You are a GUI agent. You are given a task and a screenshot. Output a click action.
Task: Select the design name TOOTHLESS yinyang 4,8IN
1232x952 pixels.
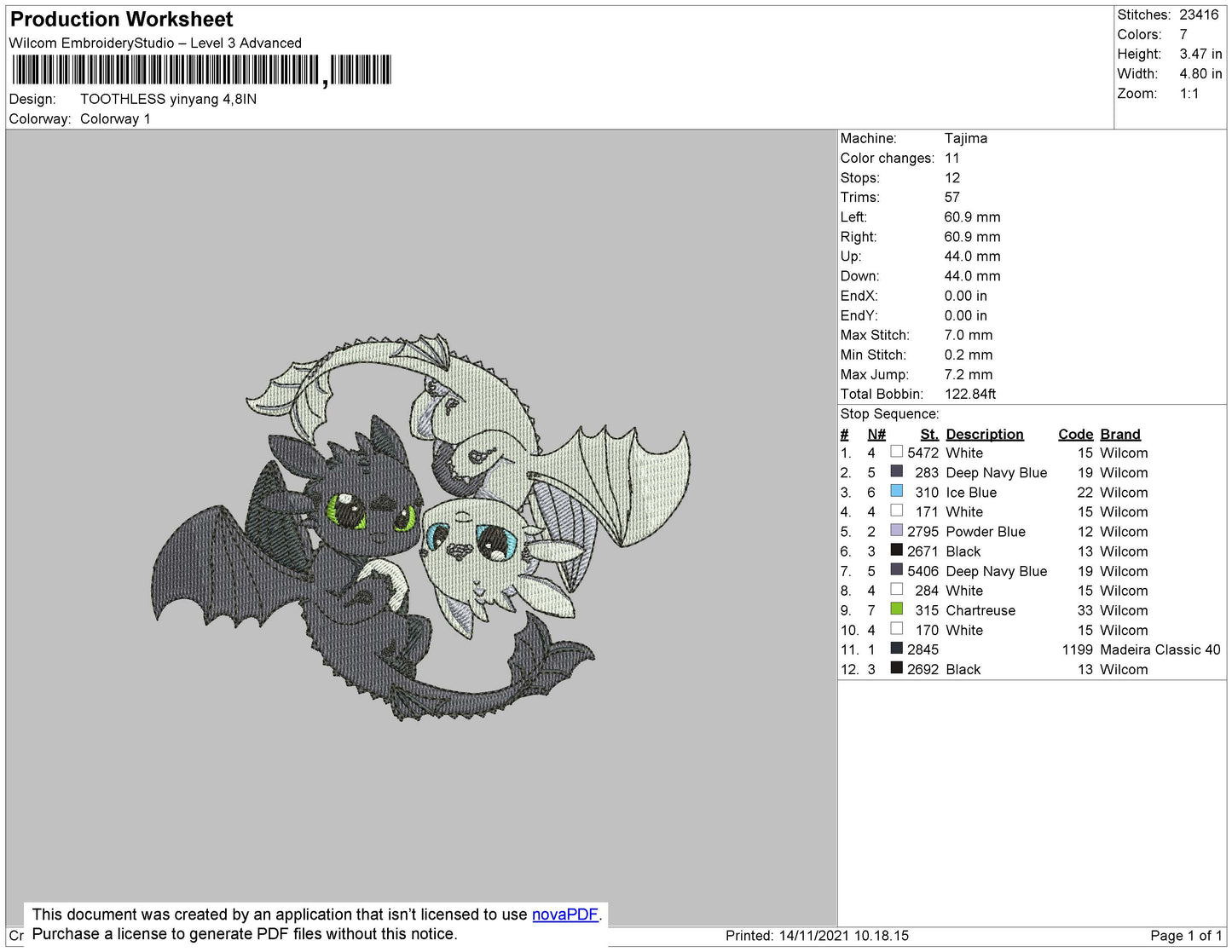(x=168, y=99)
